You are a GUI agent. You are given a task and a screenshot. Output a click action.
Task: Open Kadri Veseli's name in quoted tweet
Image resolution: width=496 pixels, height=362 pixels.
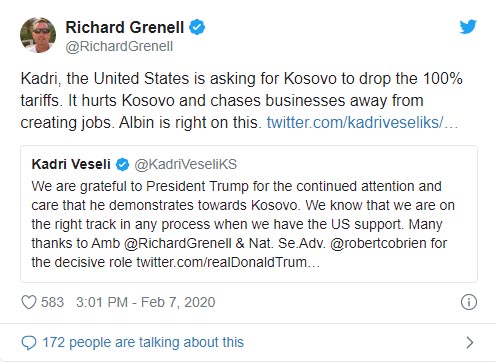(71, 164)
